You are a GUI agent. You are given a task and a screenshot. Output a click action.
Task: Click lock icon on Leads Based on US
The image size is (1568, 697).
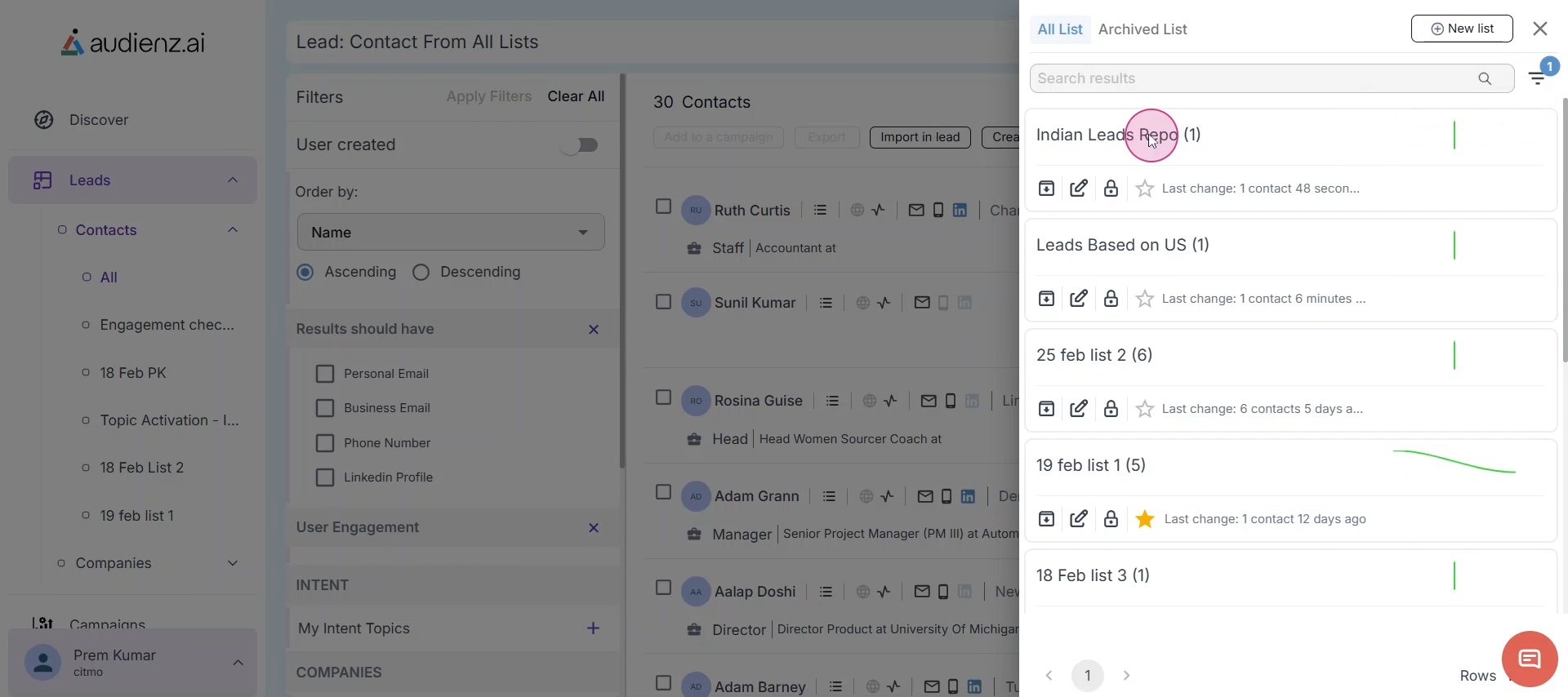pyautogui.click(x=1111, y=299)
